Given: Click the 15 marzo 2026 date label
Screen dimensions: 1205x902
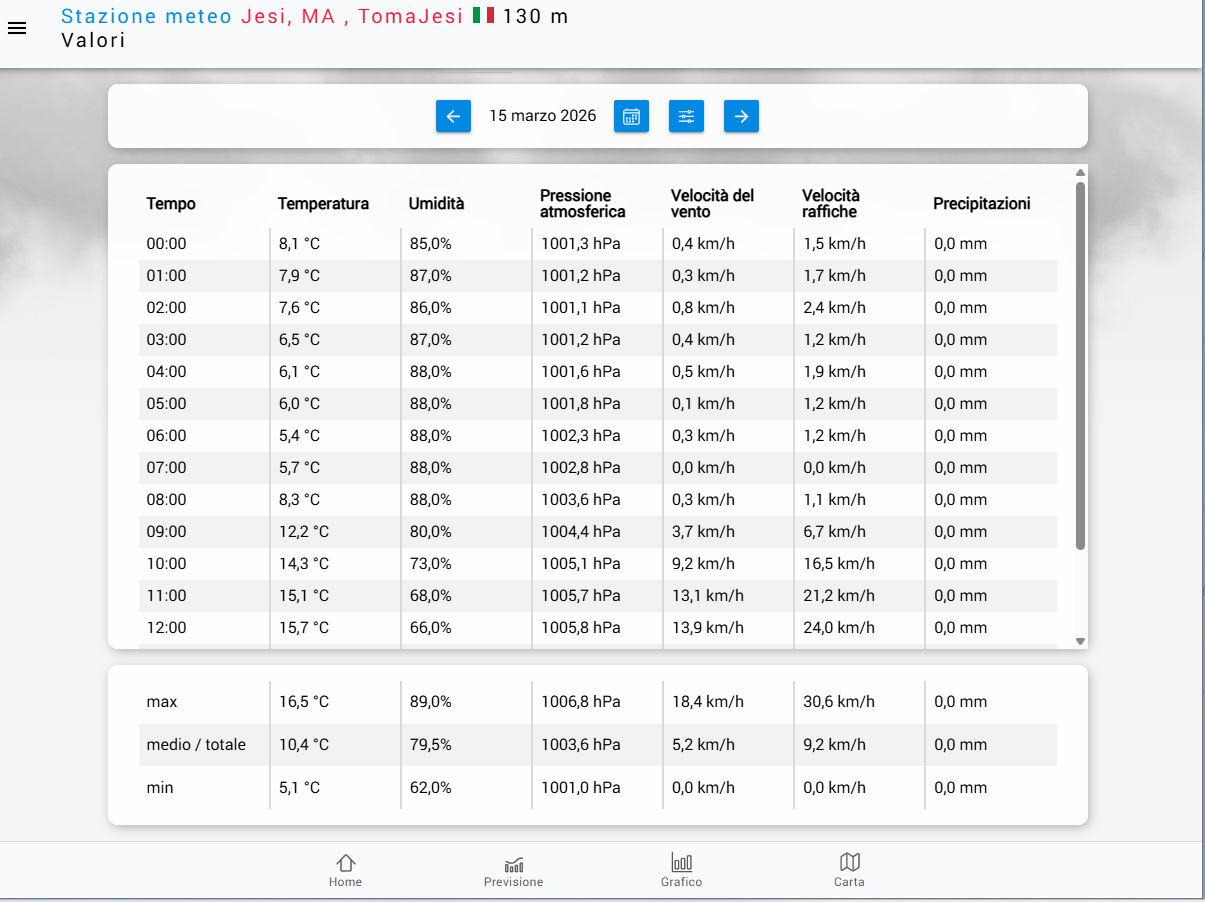Looking at the screenshot, I should coord(542,116).
